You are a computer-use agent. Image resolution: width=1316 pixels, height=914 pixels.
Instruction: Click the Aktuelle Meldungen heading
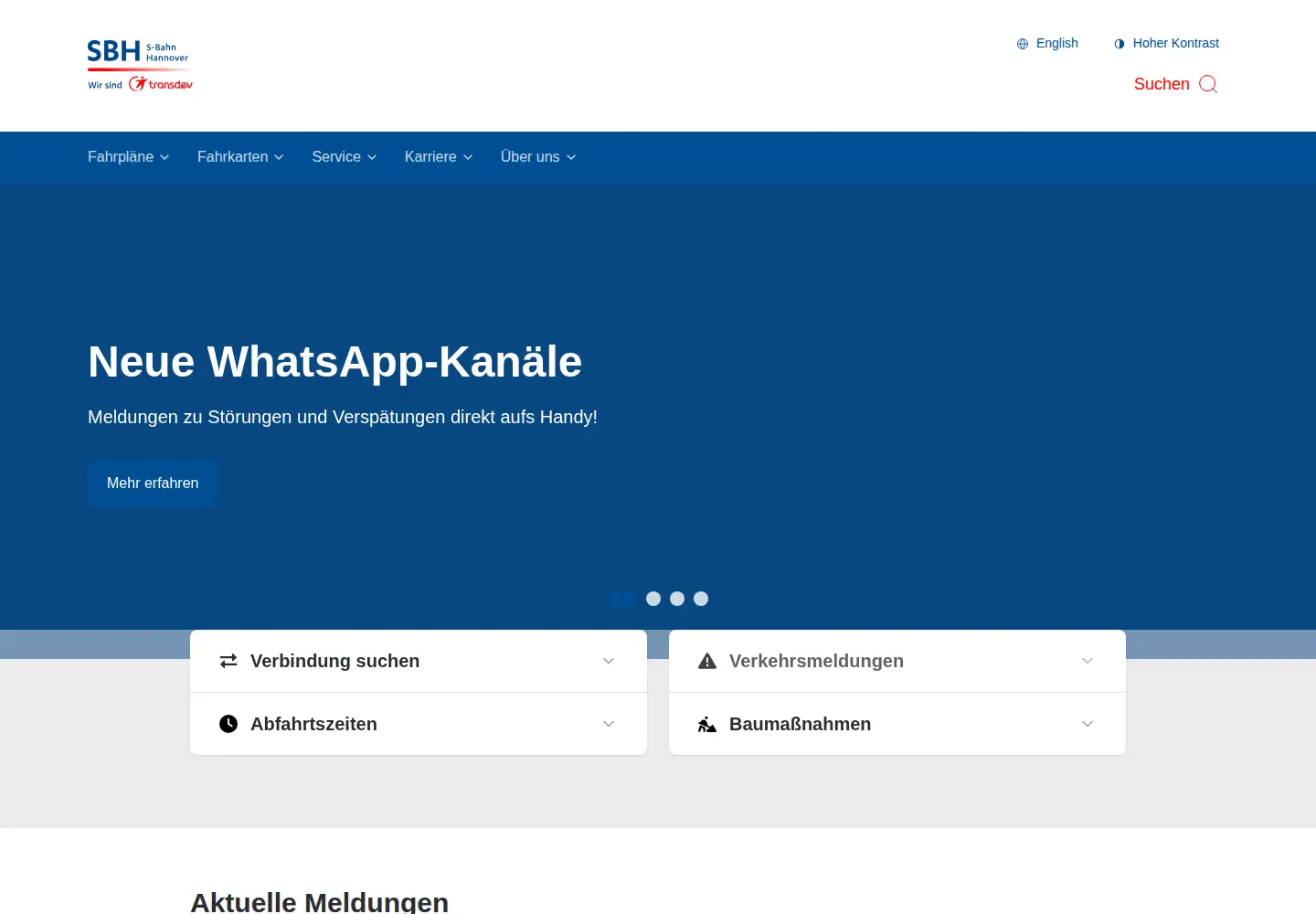(x=319, y=902)
